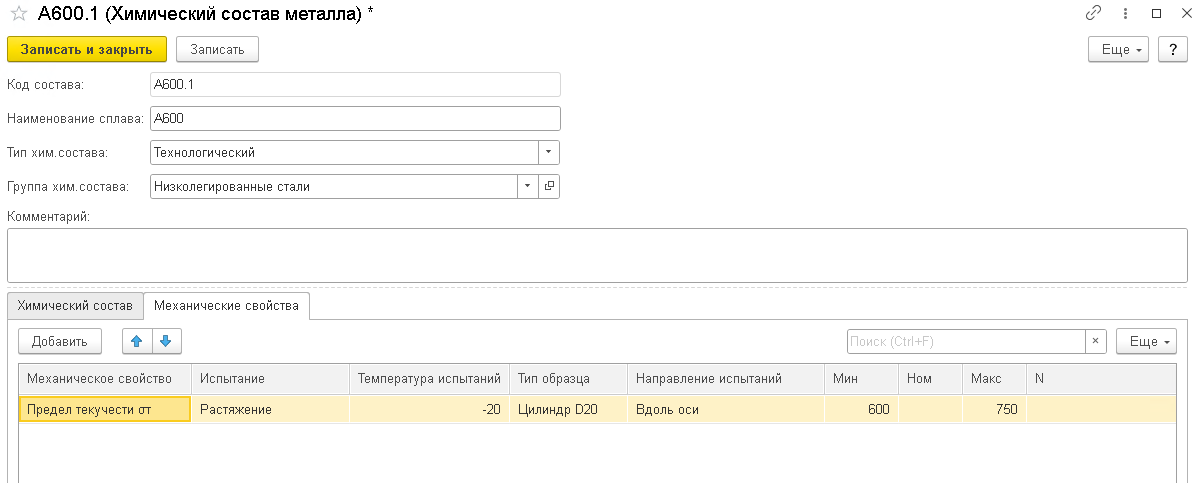The width and height of the screenshot is (1200, 483).
Task: Select the Мин value 600
Action: 861,409
